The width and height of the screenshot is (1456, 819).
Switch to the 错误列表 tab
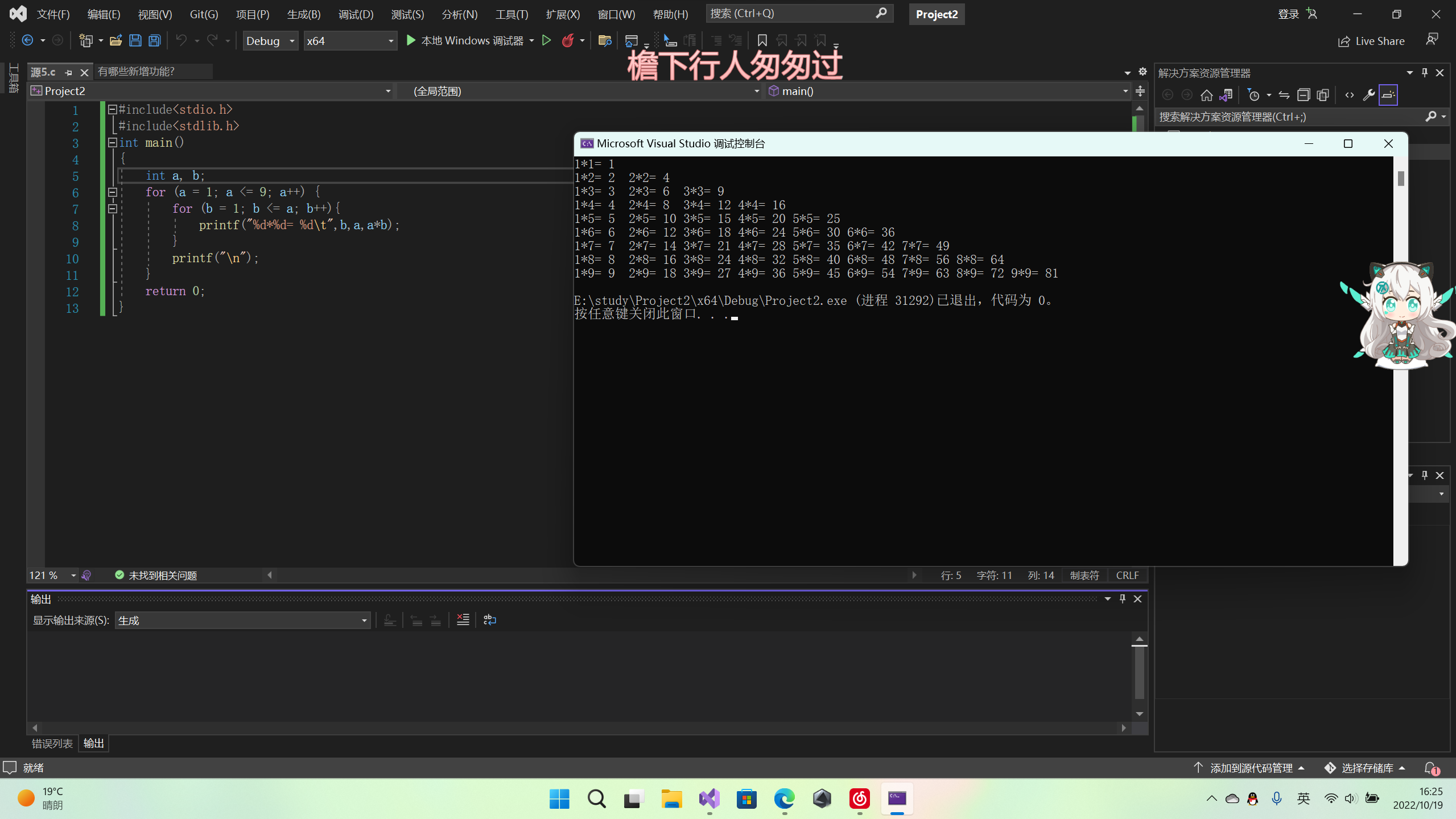[52, 743]
